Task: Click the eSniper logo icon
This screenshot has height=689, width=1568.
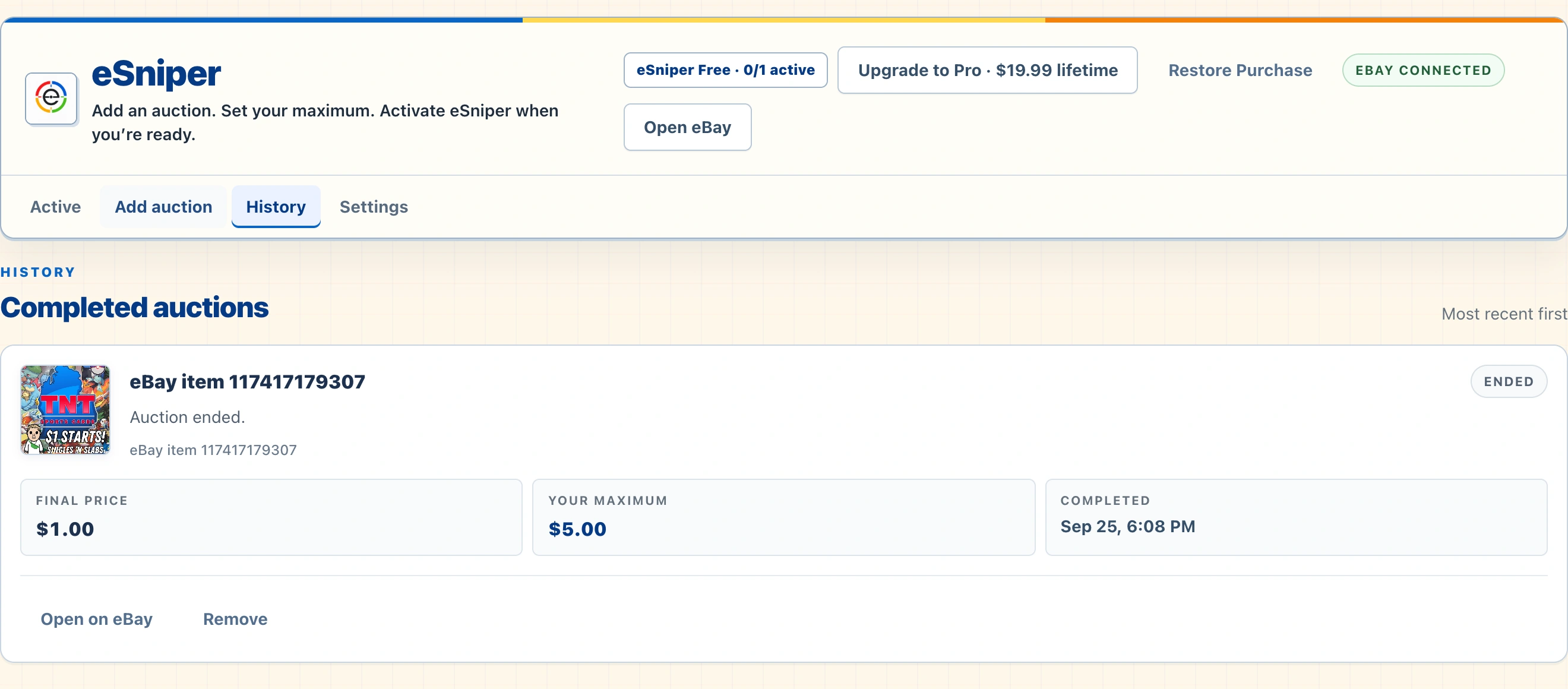Action: click(x=51, y=98)
